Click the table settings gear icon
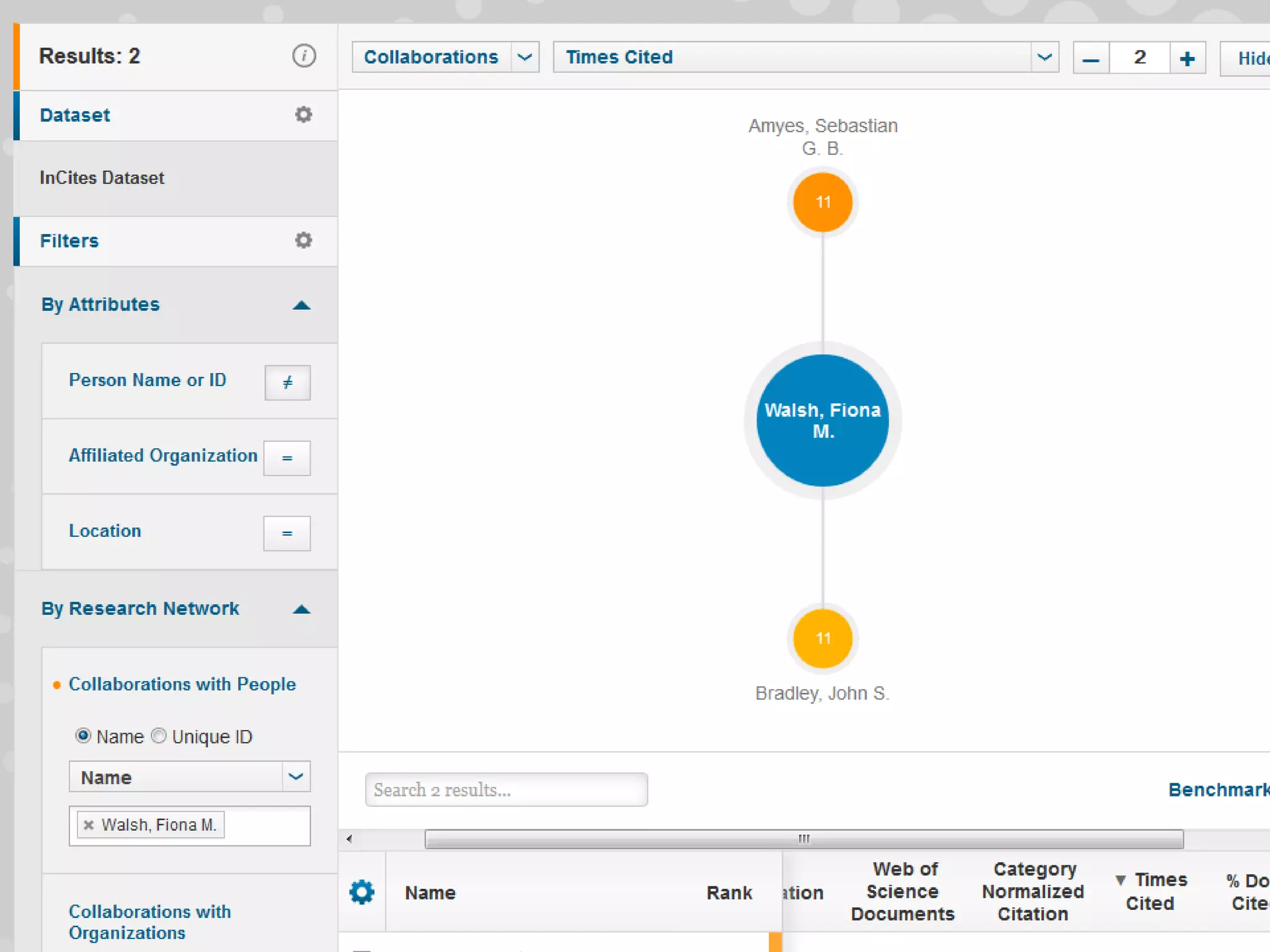 [x=362, y=892]
